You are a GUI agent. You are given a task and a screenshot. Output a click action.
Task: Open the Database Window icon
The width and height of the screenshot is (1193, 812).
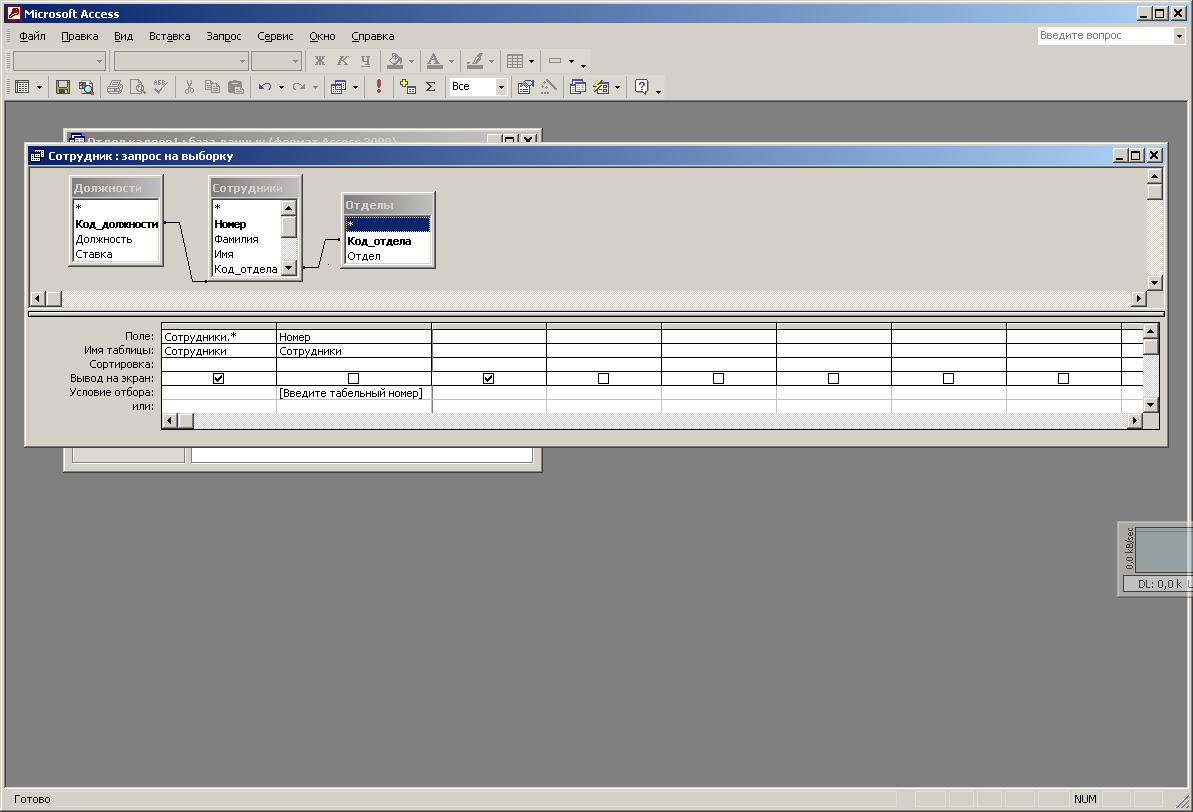pos(577,87)
